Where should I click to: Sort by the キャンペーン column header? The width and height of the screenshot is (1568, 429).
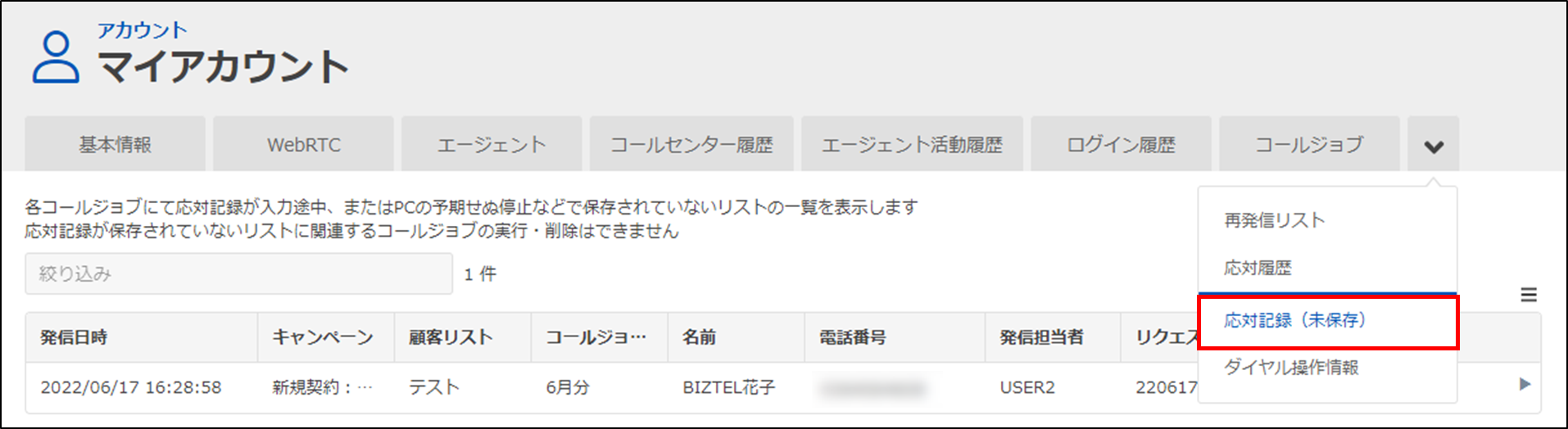click(323, 337)
